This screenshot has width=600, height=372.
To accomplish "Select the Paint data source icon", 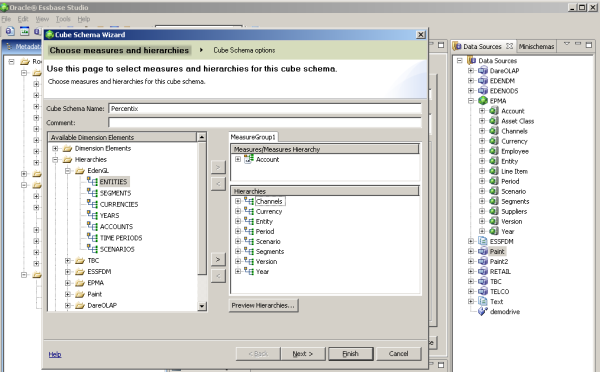I will [483, 251].
